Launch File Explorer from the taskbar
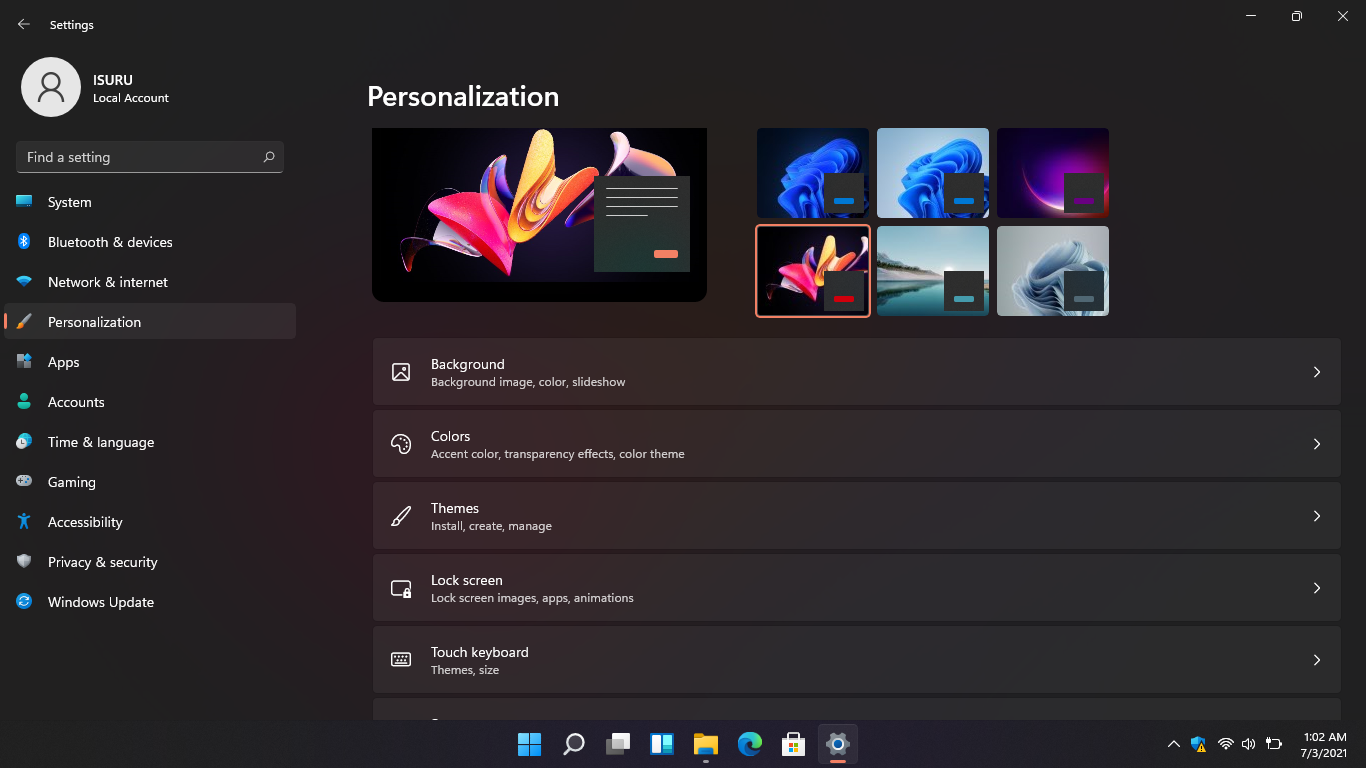The width and height of the screenshot is (1366, 768). point(706,744)
